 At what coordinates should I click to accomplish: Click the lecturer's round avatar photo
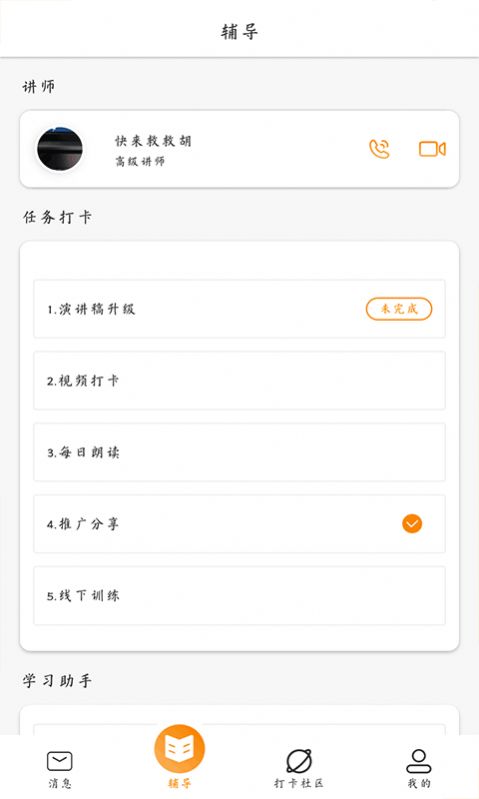(x=60, y=149)
